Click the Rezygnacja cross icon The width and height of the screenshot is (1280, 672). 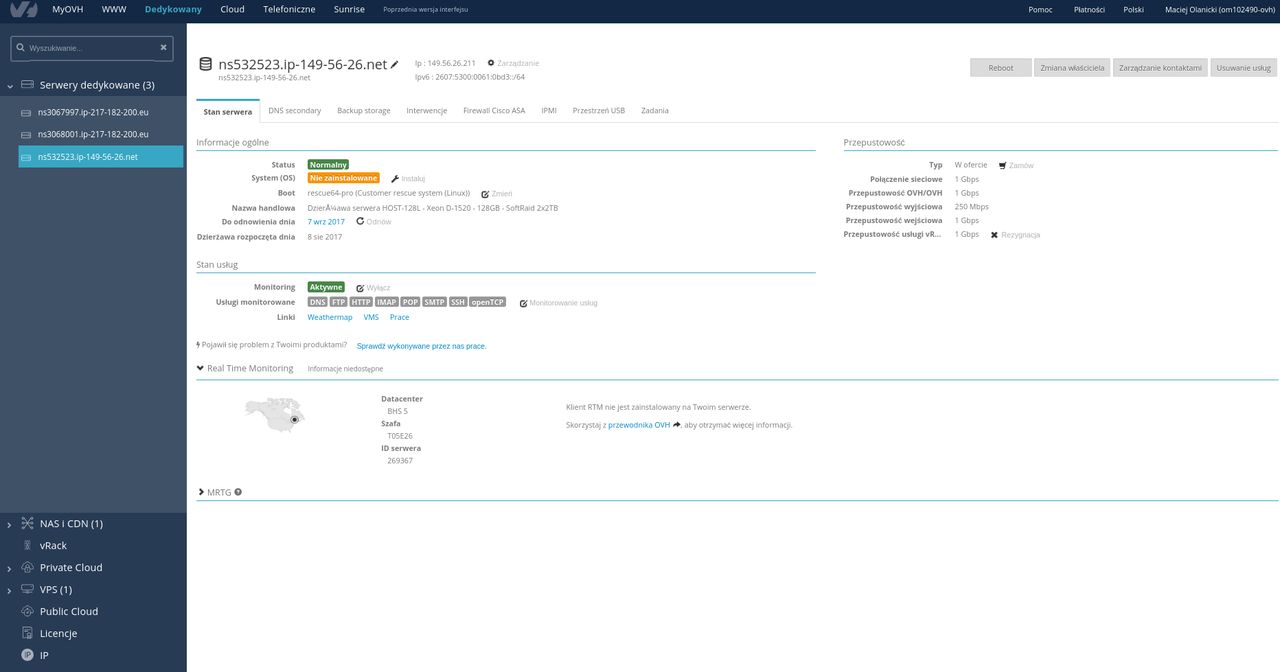pyautogui.click(x=994, y=235)
